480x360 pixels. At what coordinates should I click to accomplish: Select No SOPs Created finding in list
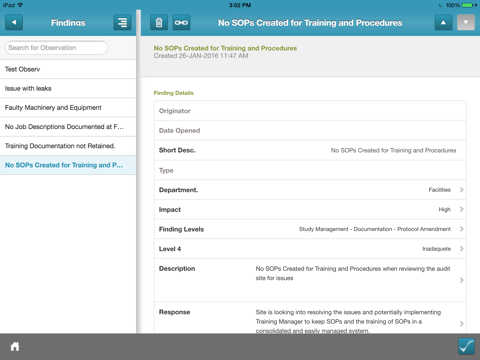tap(68, 165)
